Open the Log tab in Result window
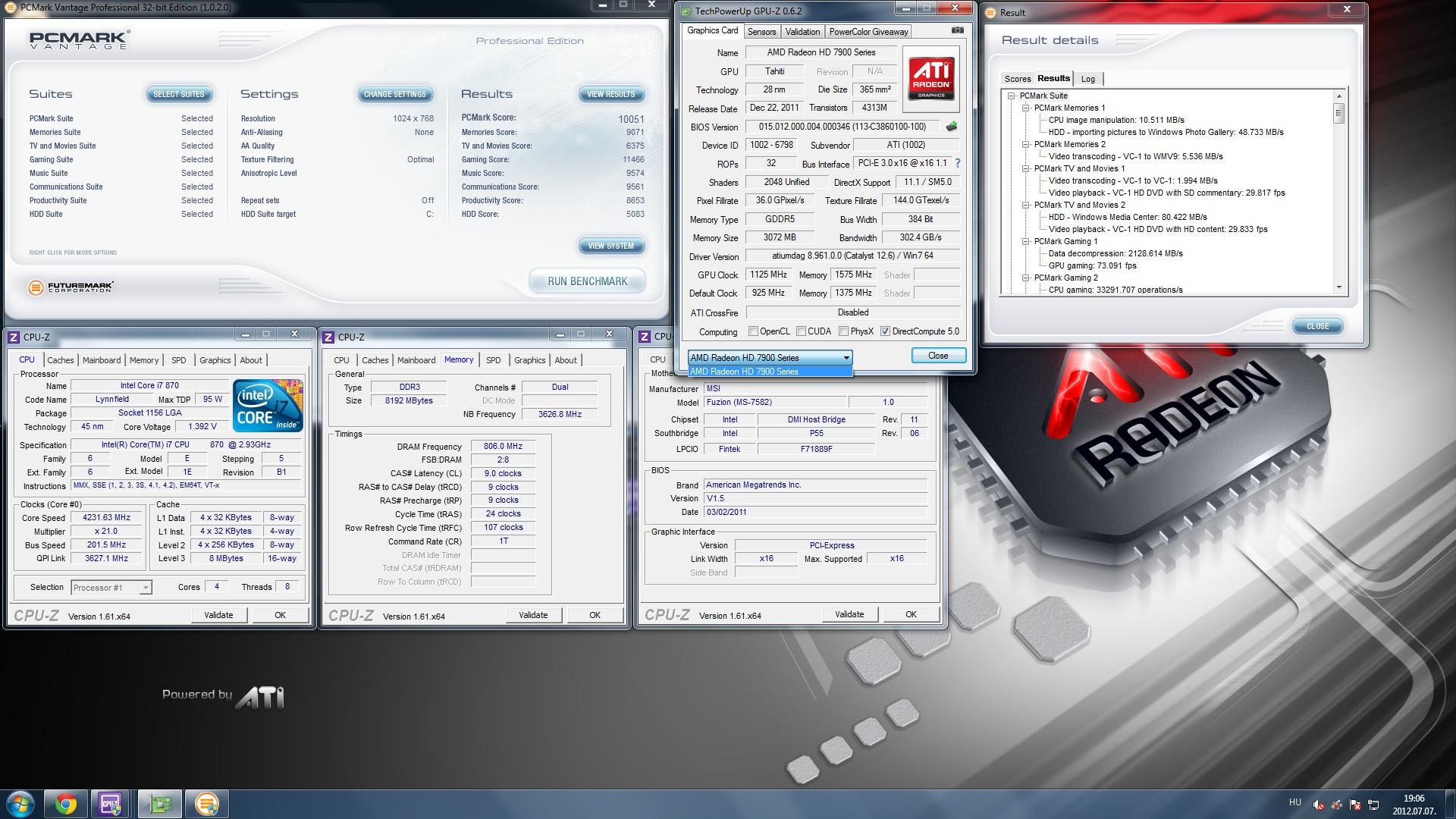Image resolution: width=1456 pixels, height=819 pixels. (1088, 79)
